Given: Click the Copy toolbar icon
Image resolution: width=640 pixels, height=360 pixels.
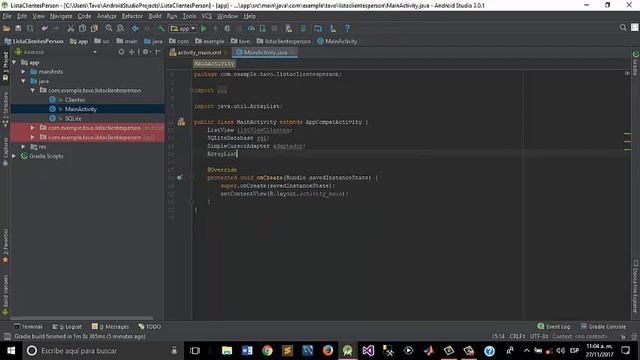Looking at the screenshot, I should 82,29.
